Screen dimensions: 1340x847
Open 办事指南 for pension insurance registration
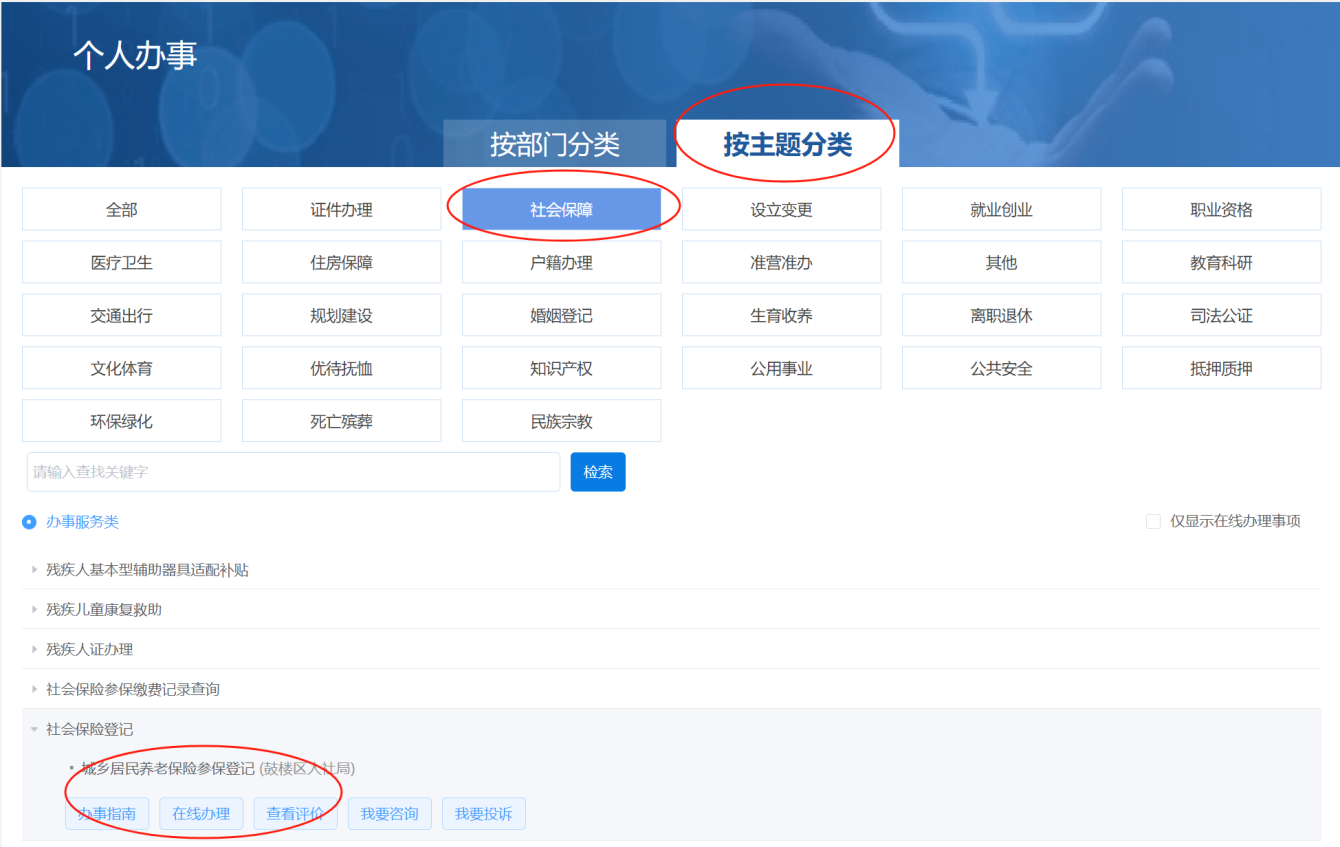point(107,813)
